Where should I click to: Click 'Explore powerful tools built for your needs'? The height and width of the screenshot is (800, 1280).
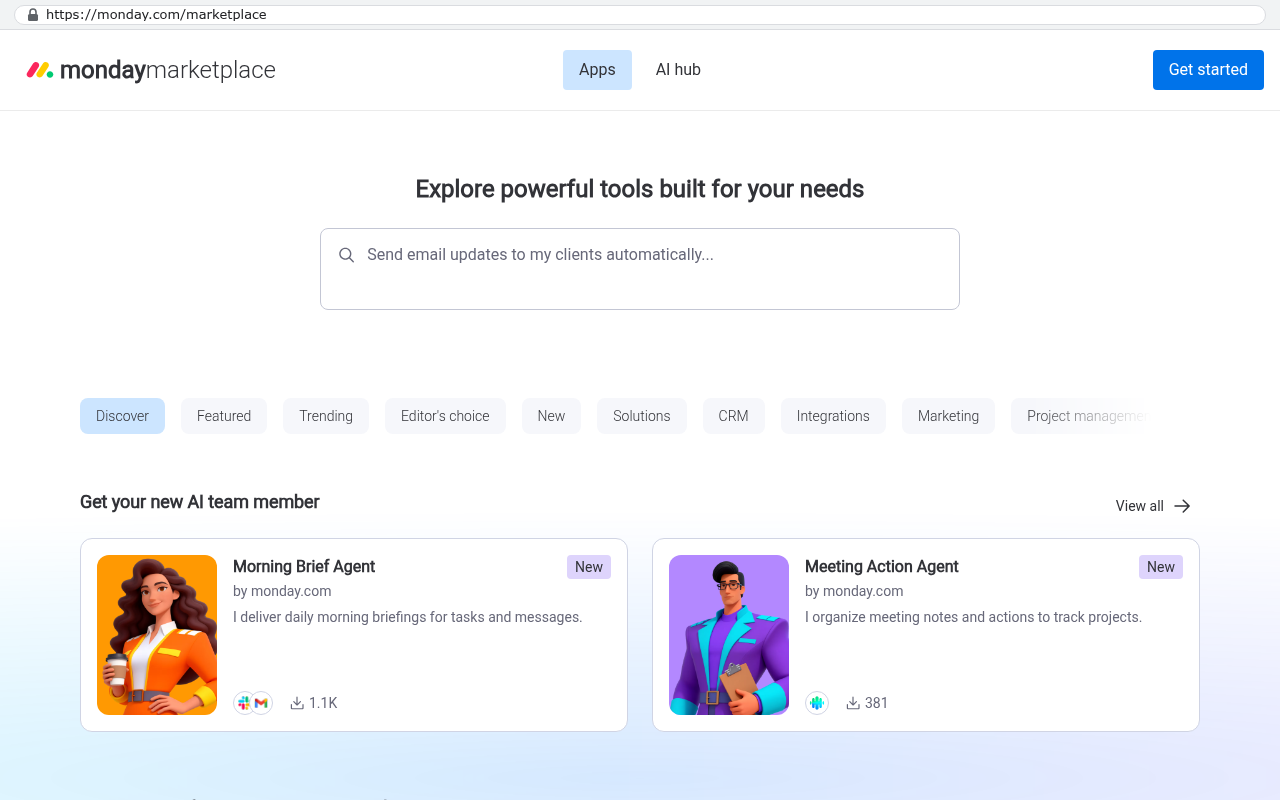(x=640, y=189)
